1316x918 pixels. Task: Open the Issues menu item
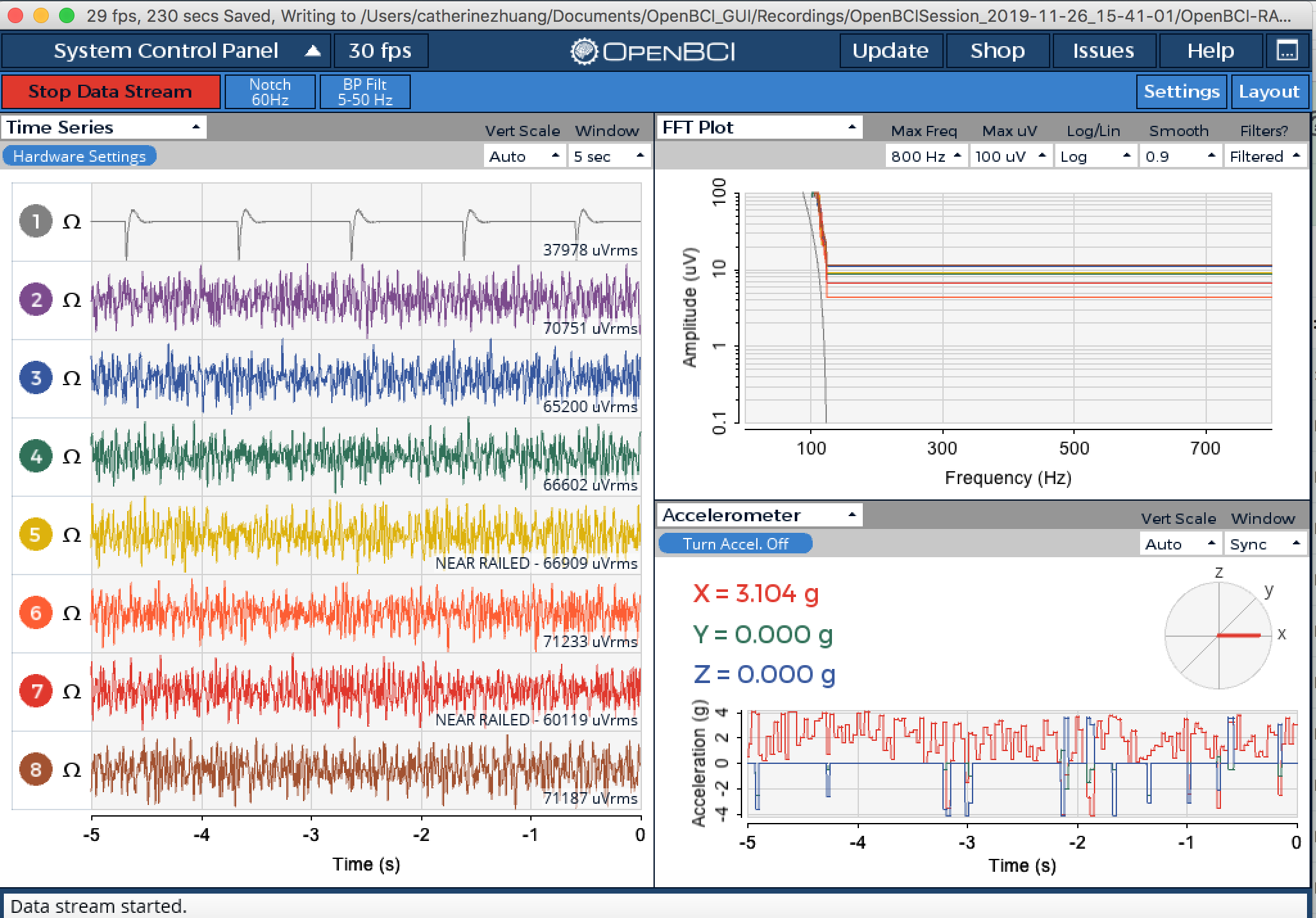(x=1104, y=51)
